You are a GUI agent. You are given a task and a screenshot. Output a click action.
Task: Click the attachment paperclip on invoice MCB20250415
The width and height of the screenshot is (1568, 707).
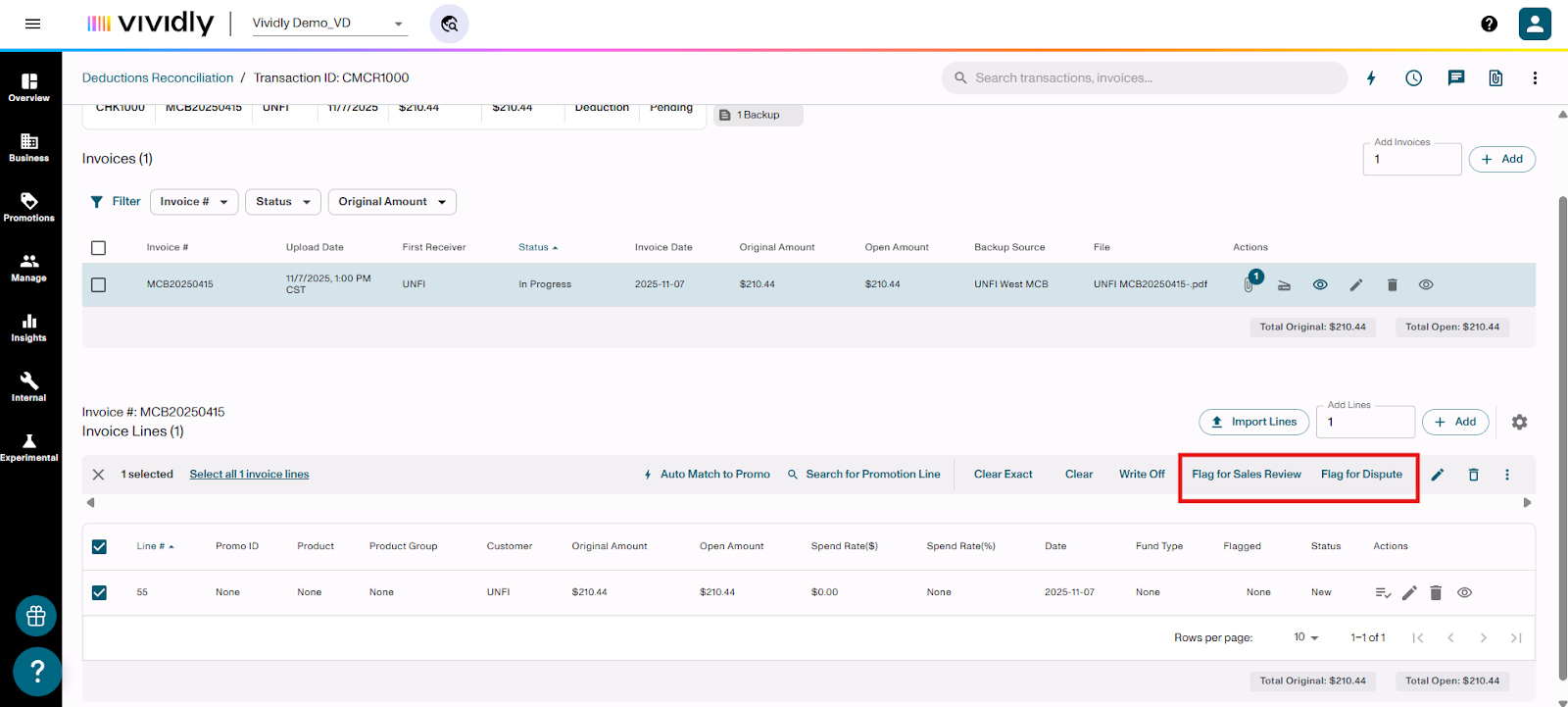(x=1249, y=284)
